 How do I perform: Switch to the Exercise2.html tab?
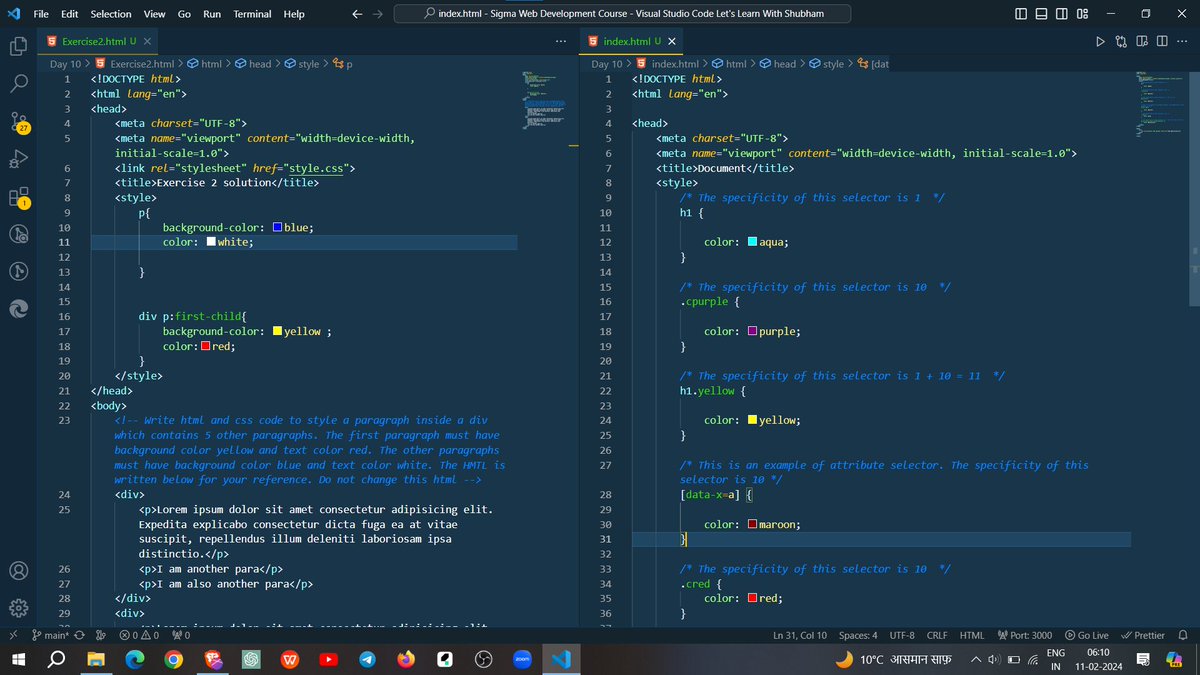(x=94, y=41)
